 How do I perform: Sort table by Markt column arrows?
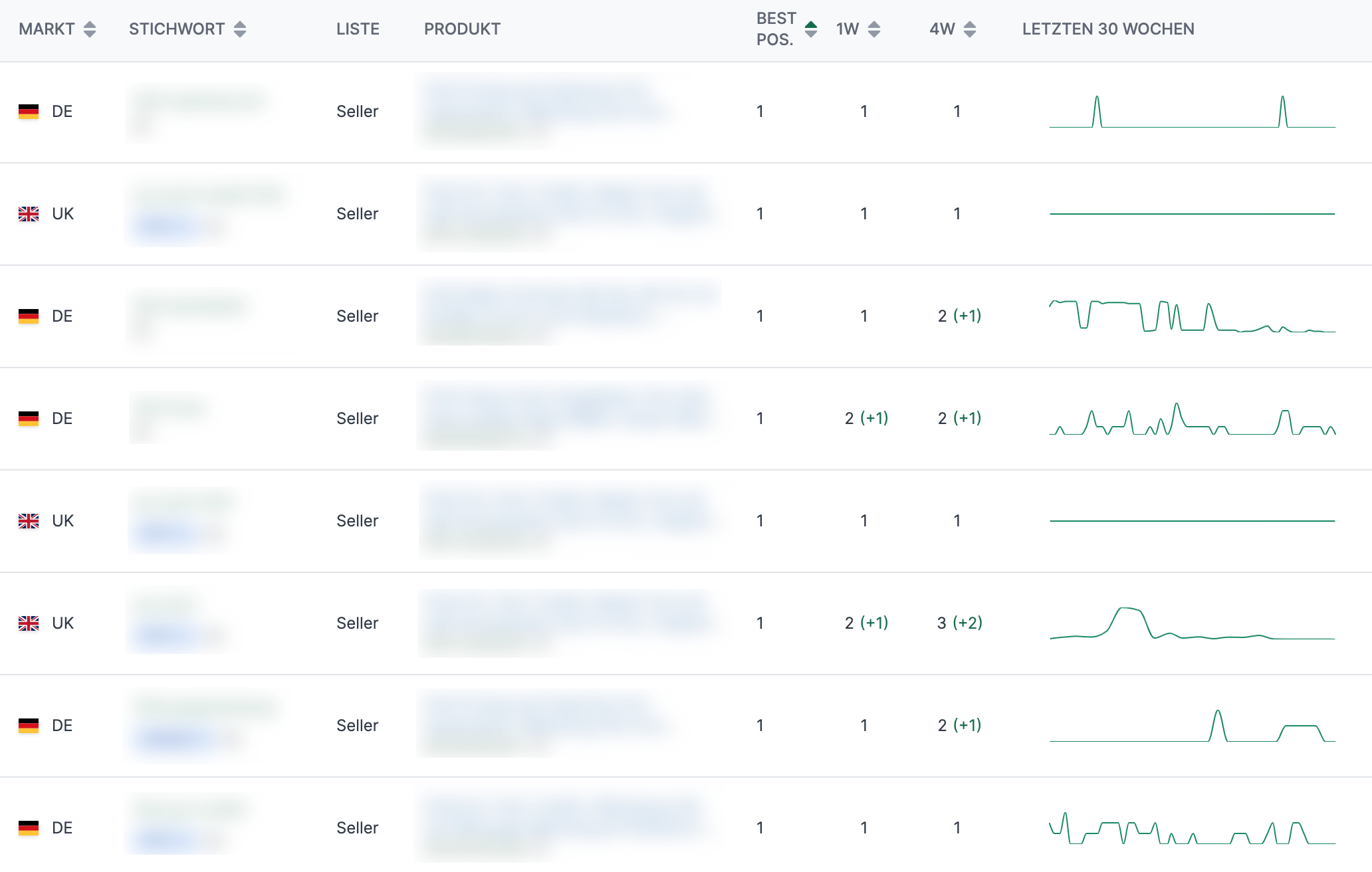(90, 29)
